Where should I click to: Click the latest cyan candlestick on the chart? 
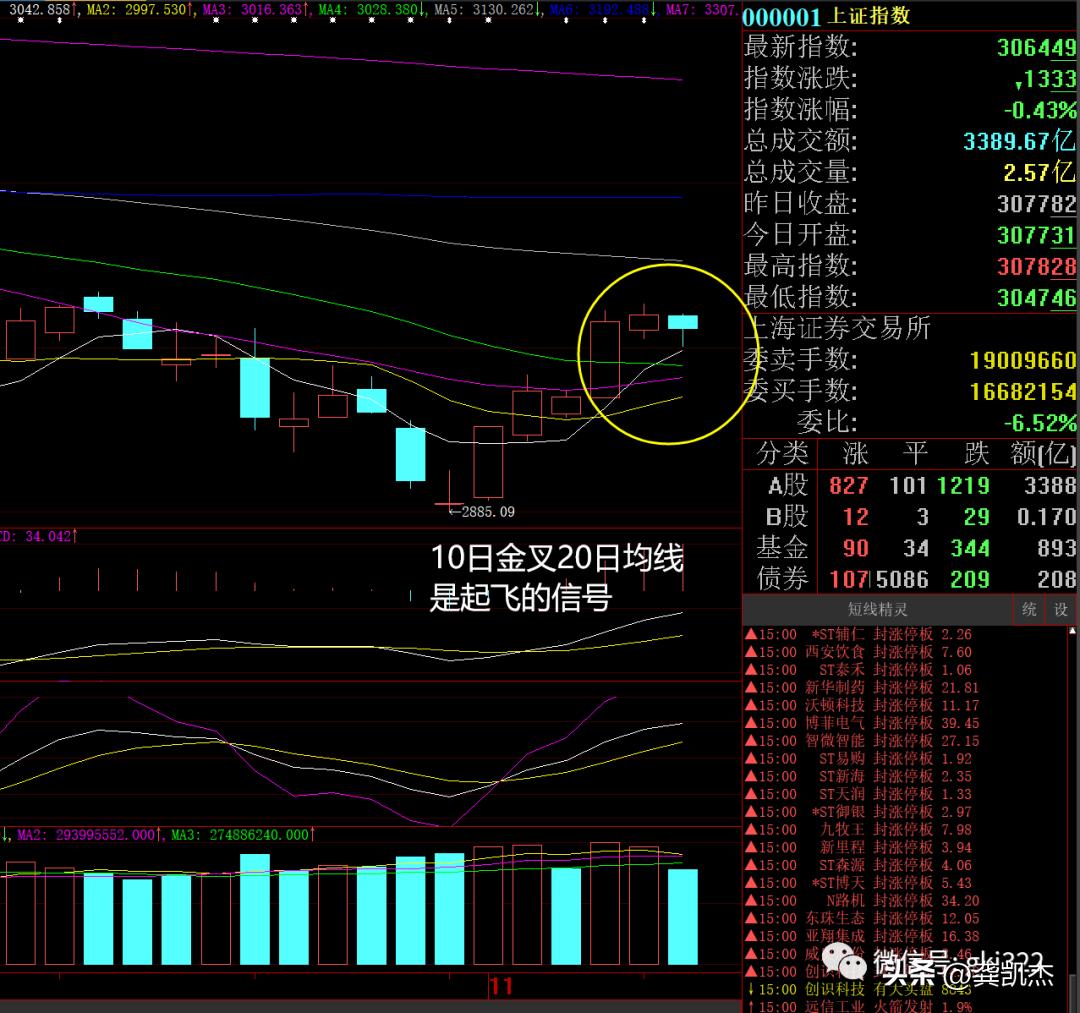(683, 322)
